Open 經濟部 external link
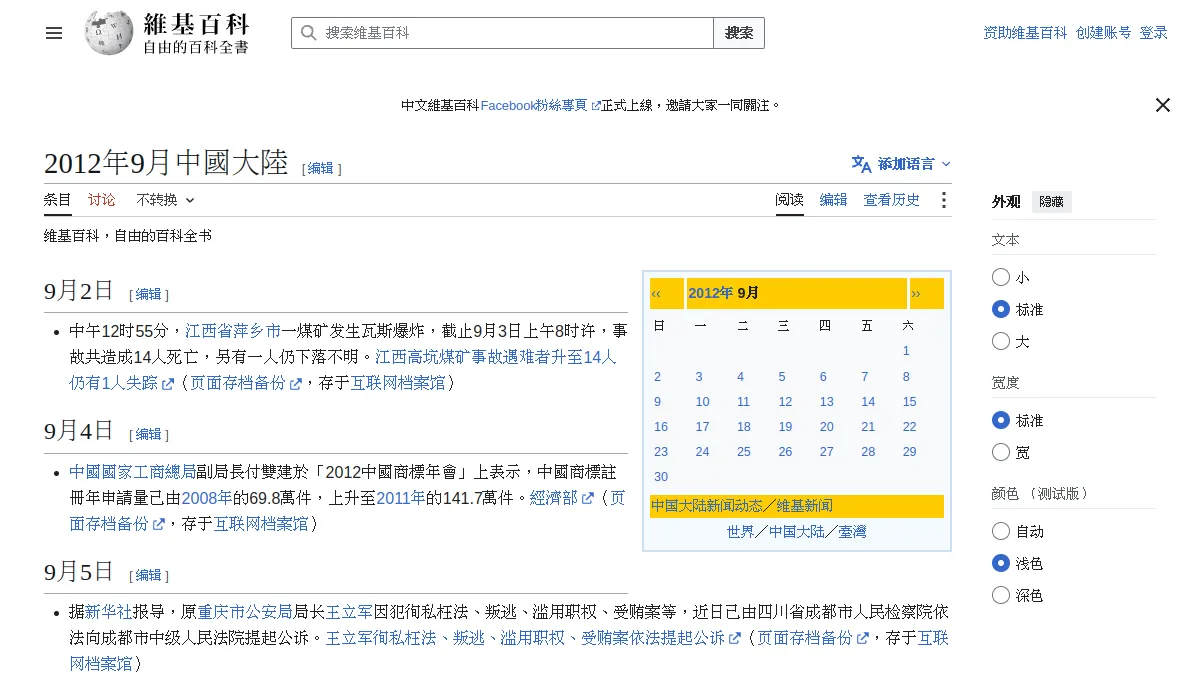This screenshot has height=675, width=1200. click(x=562, y=498)
